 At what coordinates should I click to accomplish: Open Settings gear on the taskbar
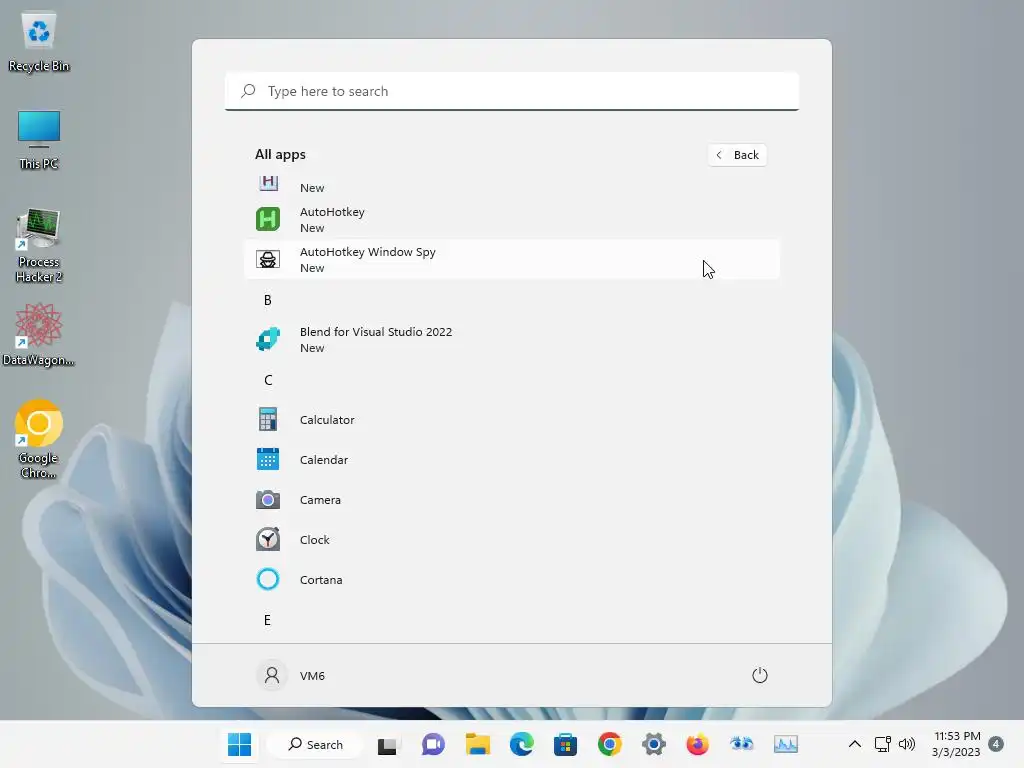click(653, 744)
